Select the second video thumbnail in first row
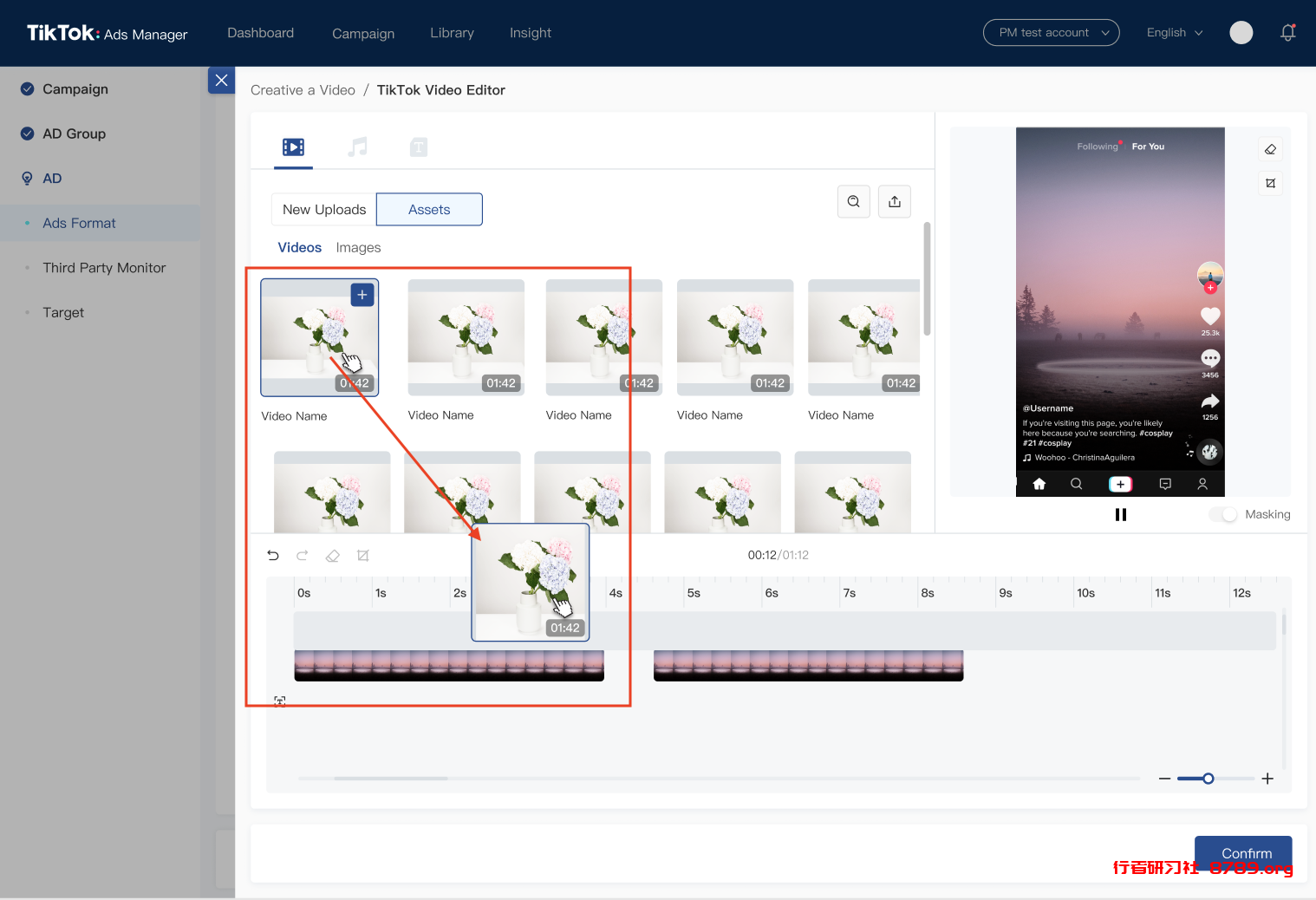 [466, 337]
